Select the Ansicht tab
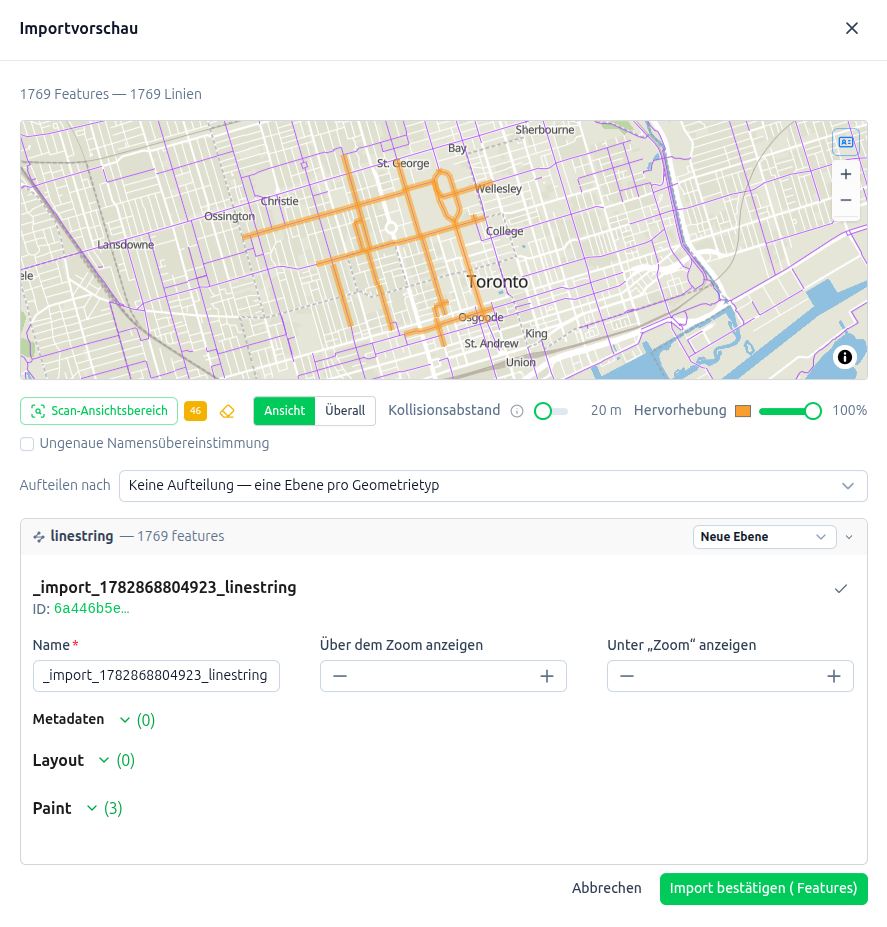Screen dimensions: 887x927 (x=284, y=411)
